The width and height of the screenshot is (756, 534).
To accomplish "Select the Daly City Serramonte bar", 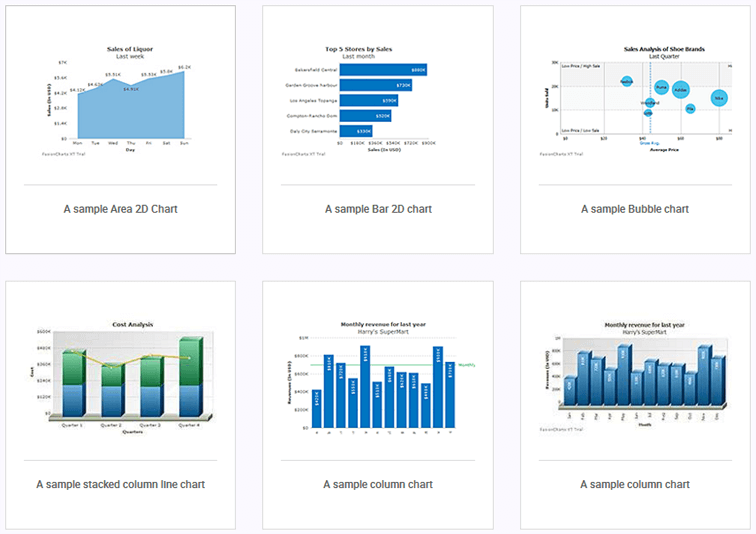I will (356, 131).
